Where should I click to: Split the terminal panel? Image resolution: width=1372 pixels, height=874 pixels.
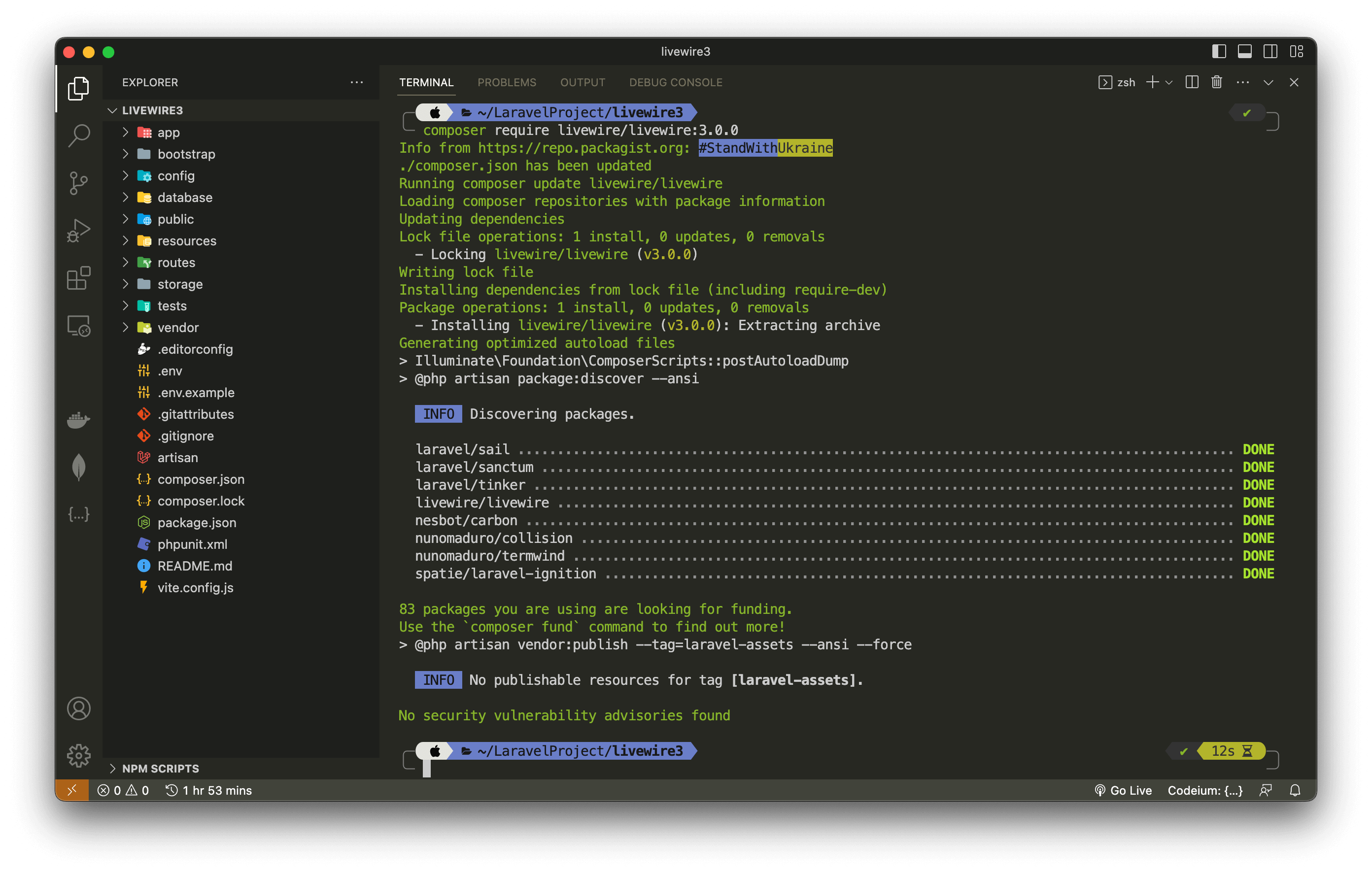[x=1192, y=82]
